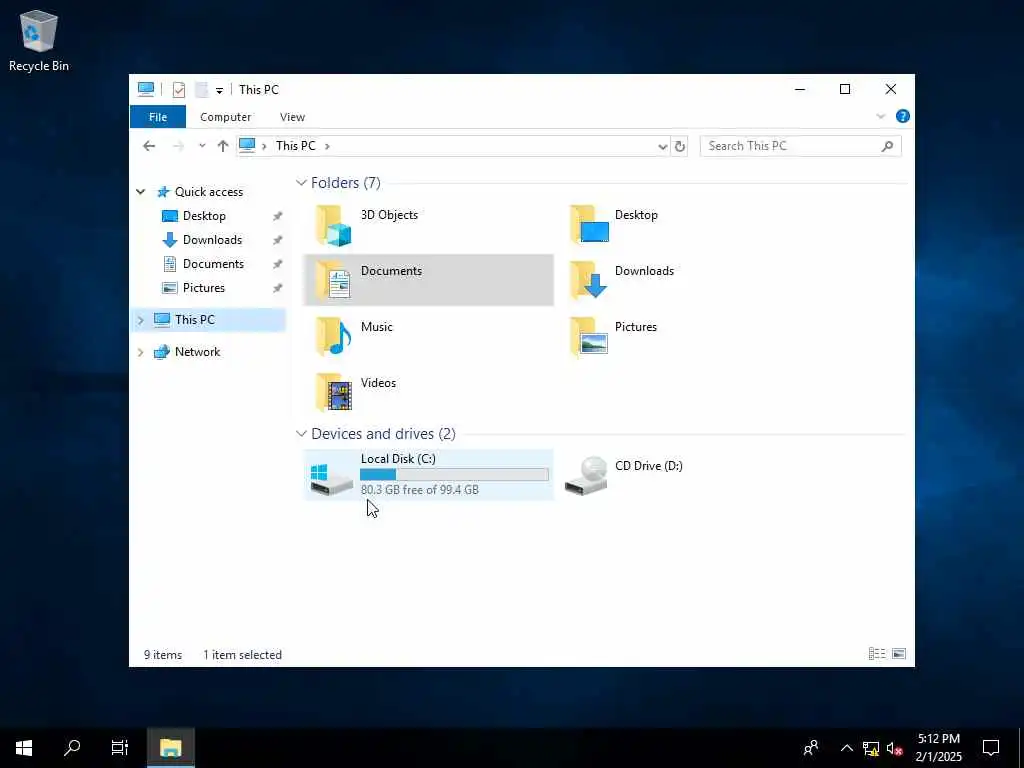Open network status tray icon
The height and width of the screenshot is (768, 1024).
[871, 748]
